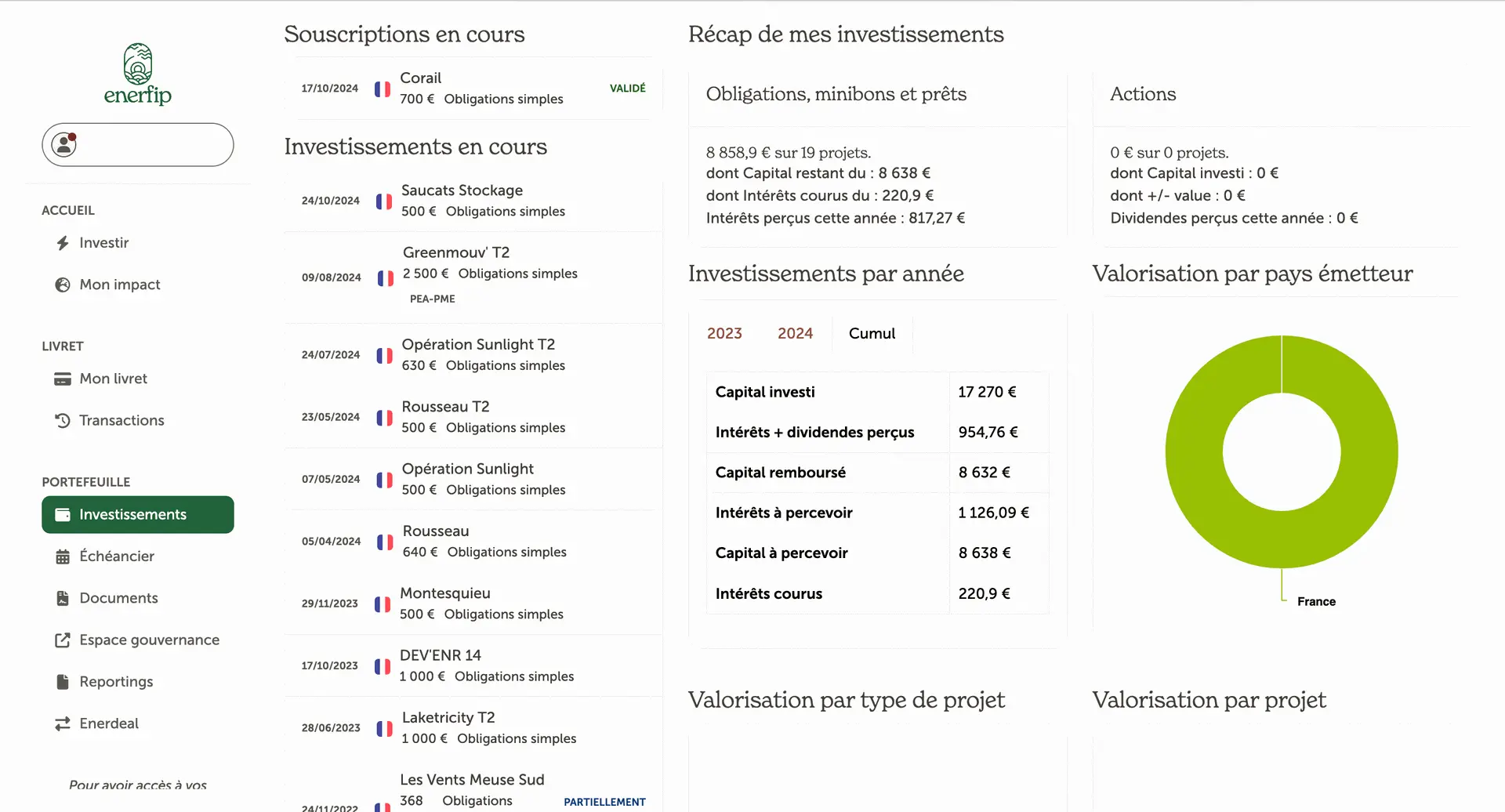Viewport: 1505px width, 812px height.
Task: Click the date 24/10/2024 of Saucats Stockage
Action: (331, 201)
